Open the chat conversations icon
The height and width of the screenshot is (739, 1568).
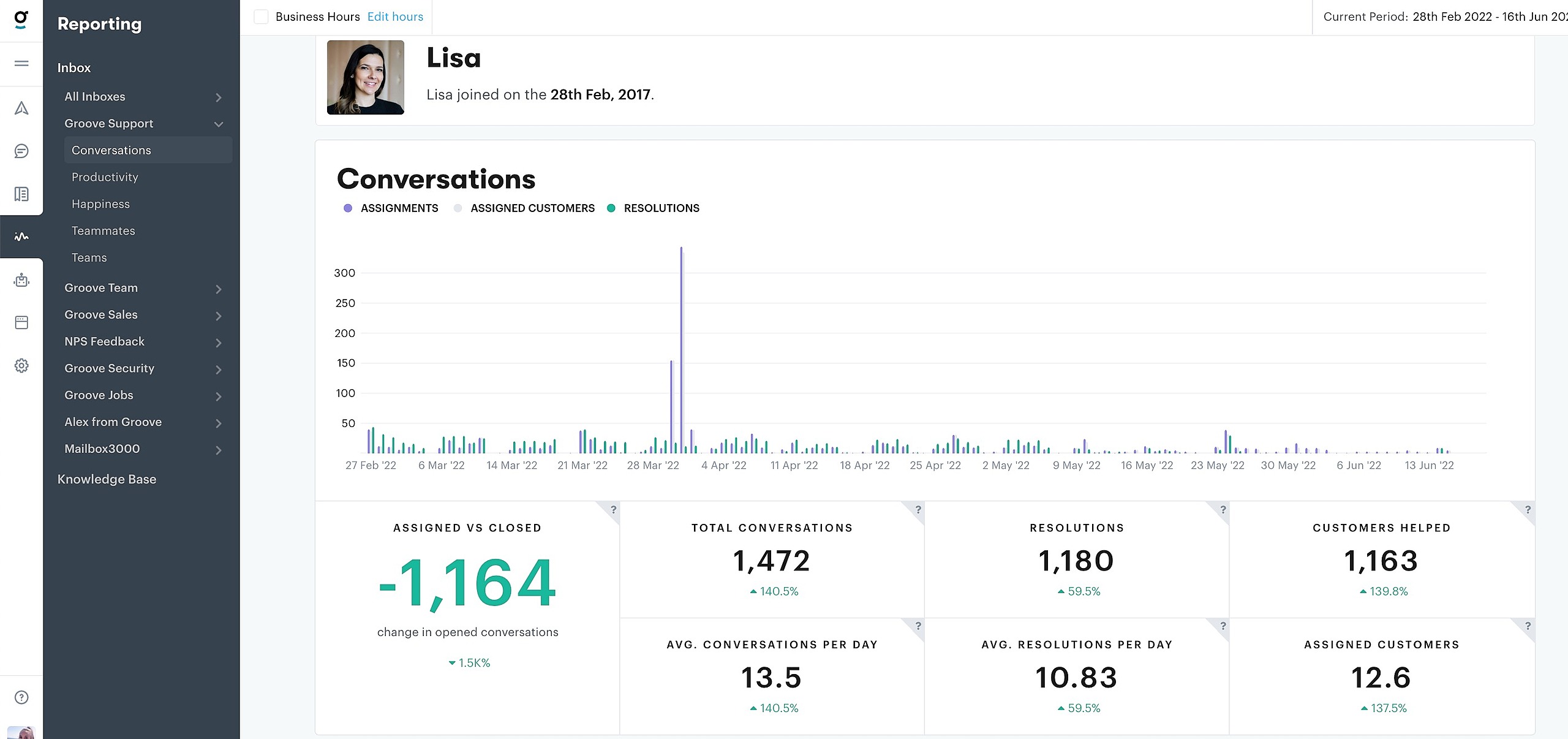tap(21, 151)
